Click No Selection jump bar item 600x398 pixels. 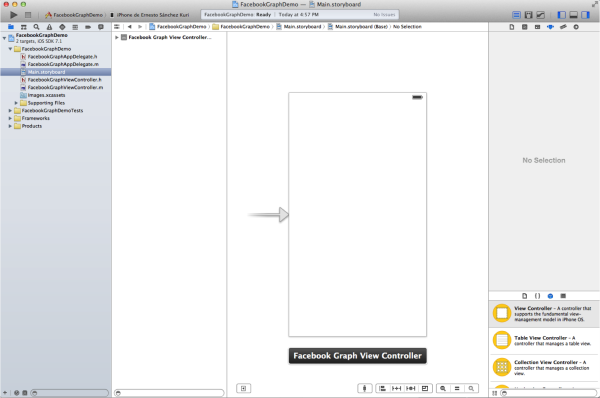407,27
